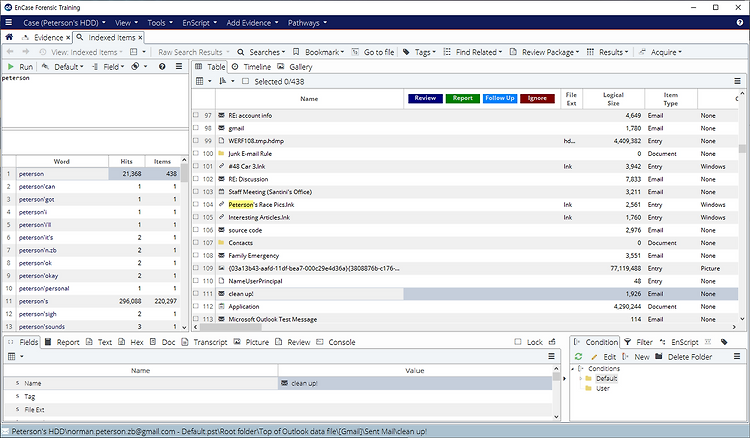Click folder icon of Junk E-mail Rule row
Viewport: 750px width, 438px height.
click(221, 153)
